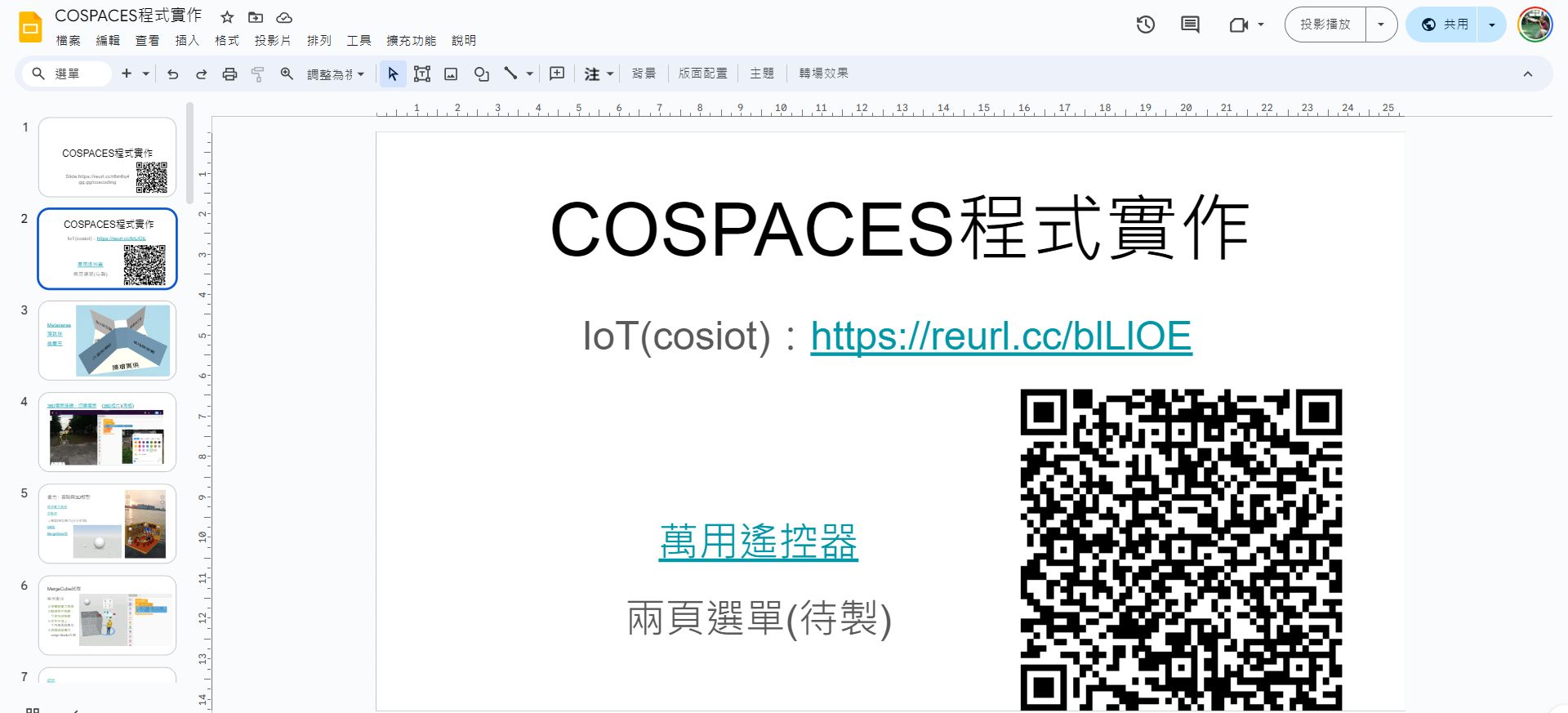Click the slide heading COSPACES程式實作
This screenshot has height=713, width=1568.
point(900,229)
